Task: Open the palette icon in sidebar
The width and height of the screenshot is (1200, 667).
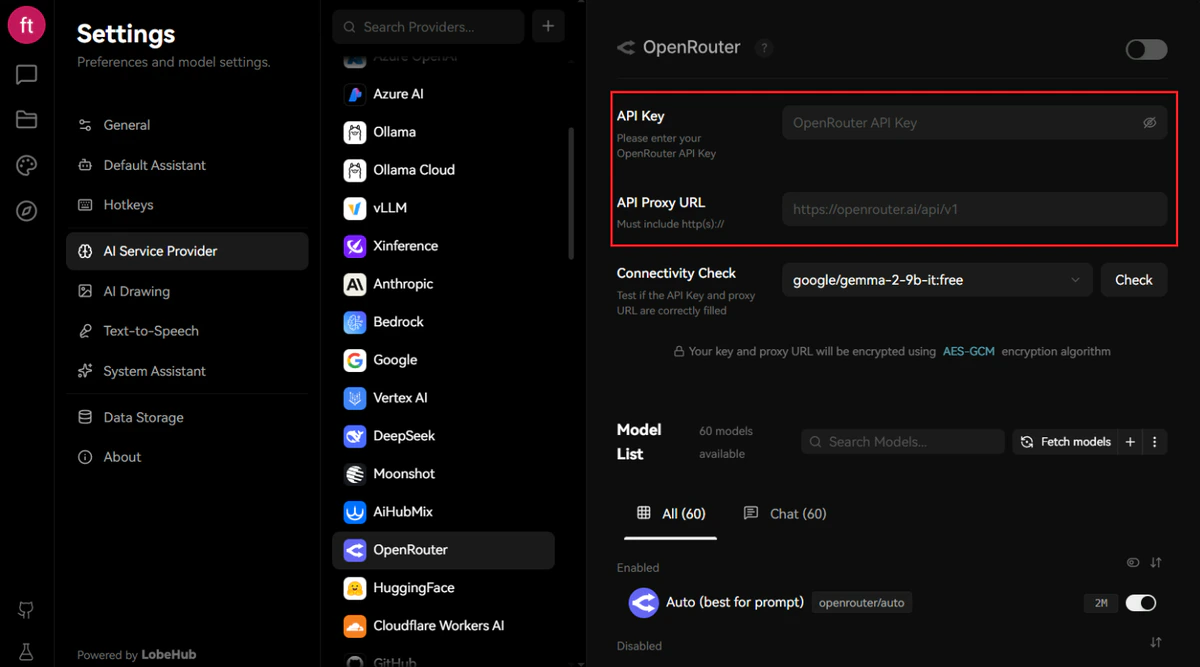Action: (27, 166)
